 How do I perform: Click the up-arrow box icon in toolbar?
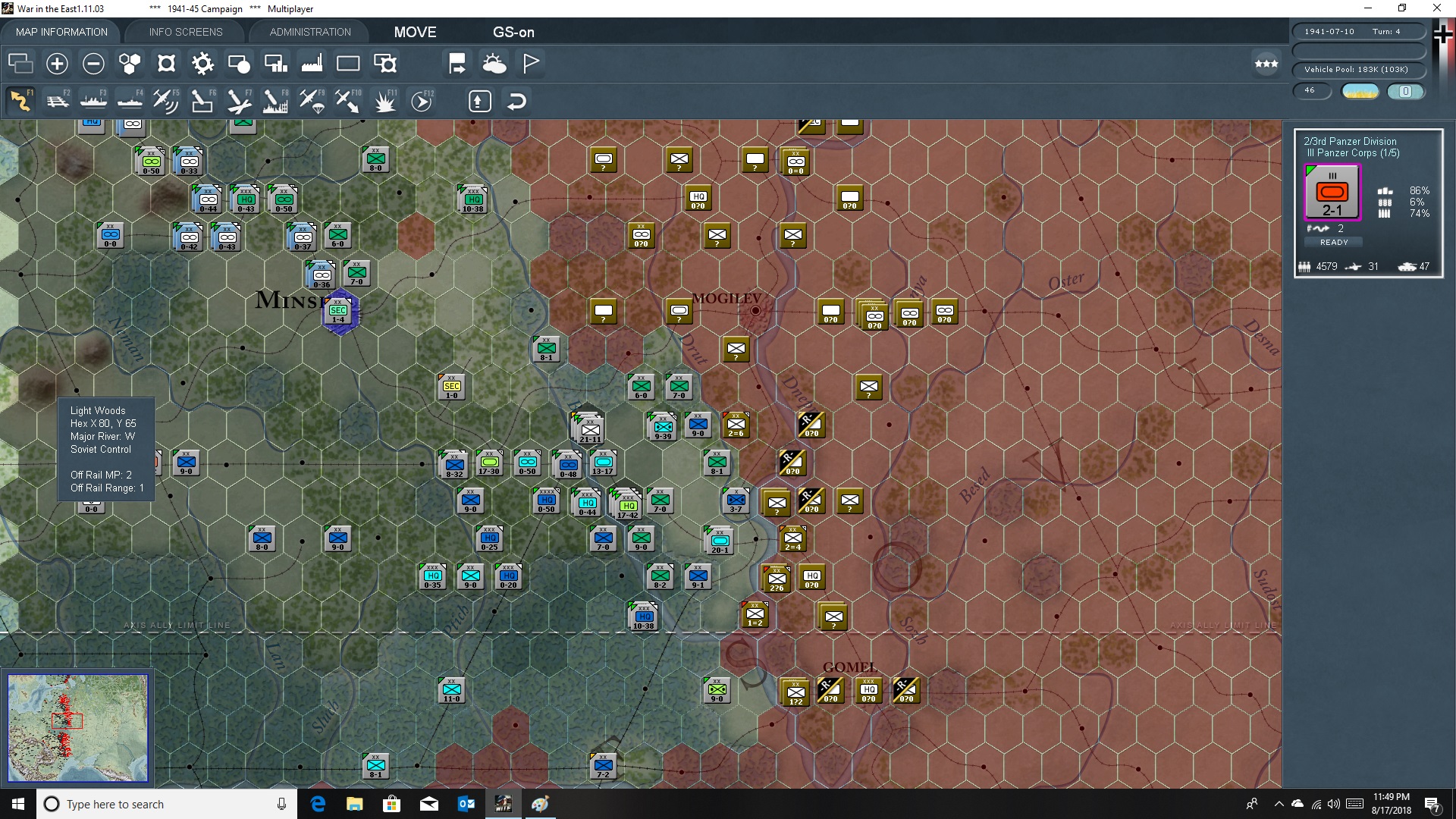pos(480,101)
